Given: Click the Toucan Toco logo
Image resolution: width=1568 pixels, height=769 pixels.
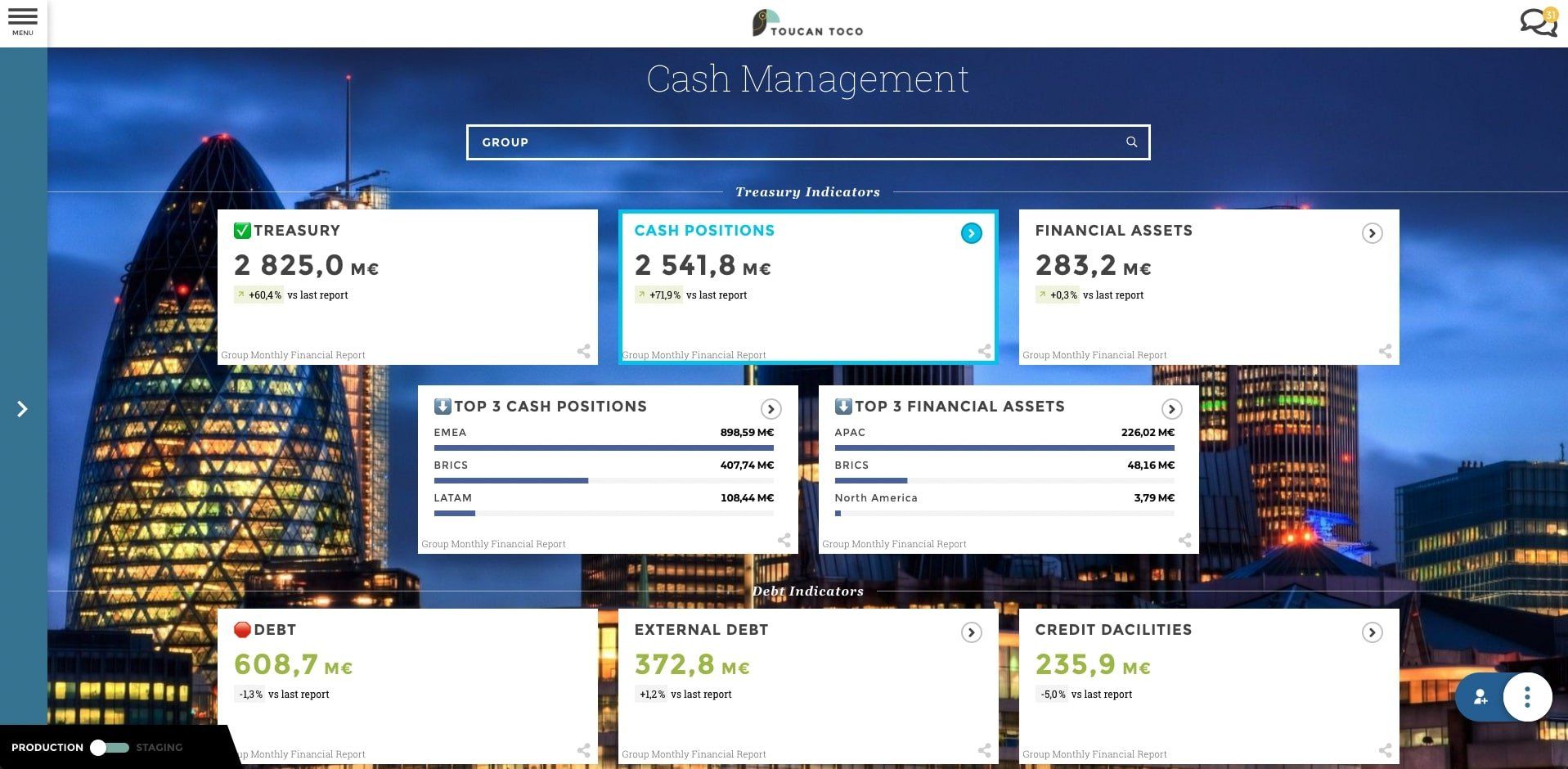Looking at the screenshot, I should [807, 23].
